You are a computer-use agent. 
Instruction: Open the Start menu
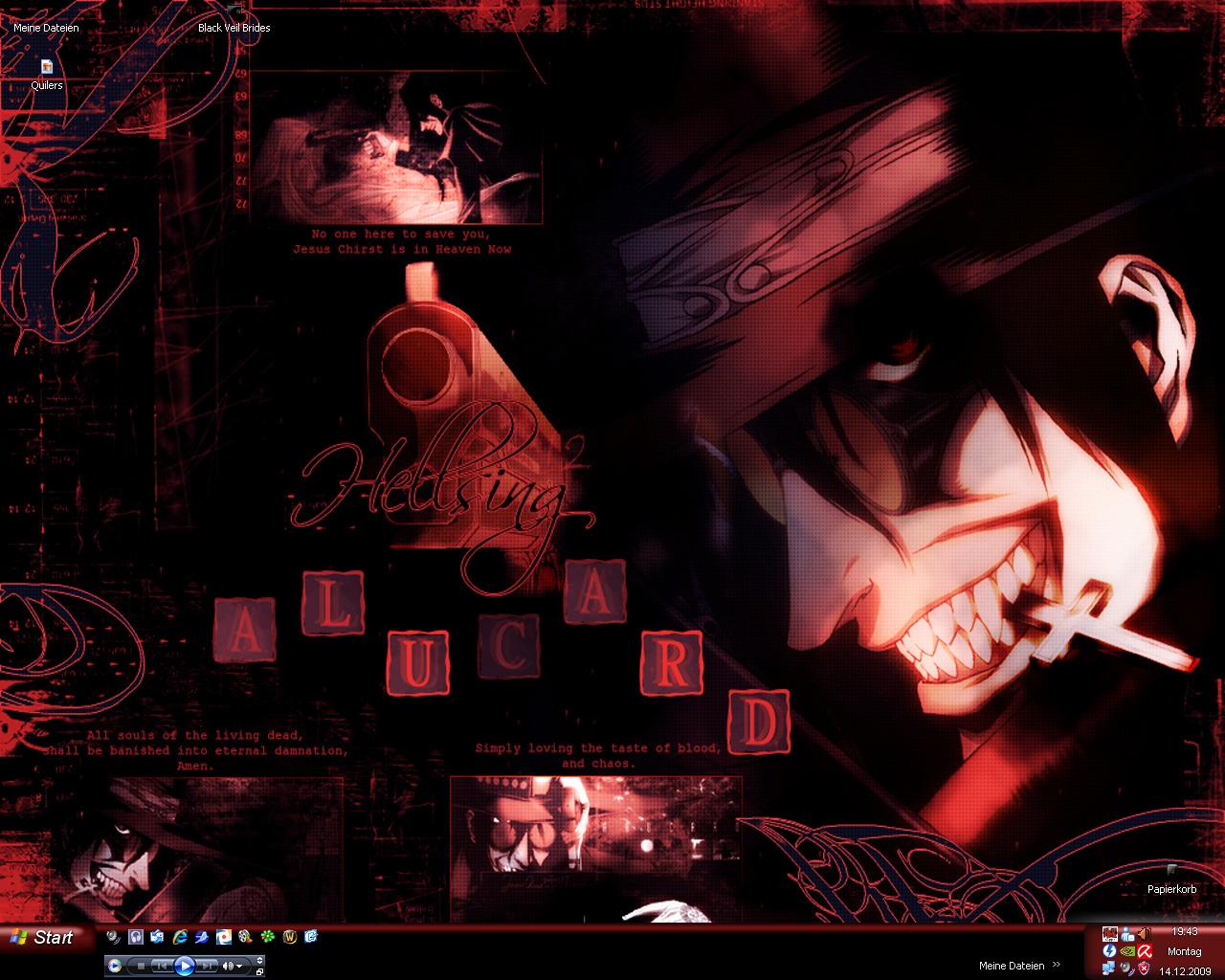[46, 937]
